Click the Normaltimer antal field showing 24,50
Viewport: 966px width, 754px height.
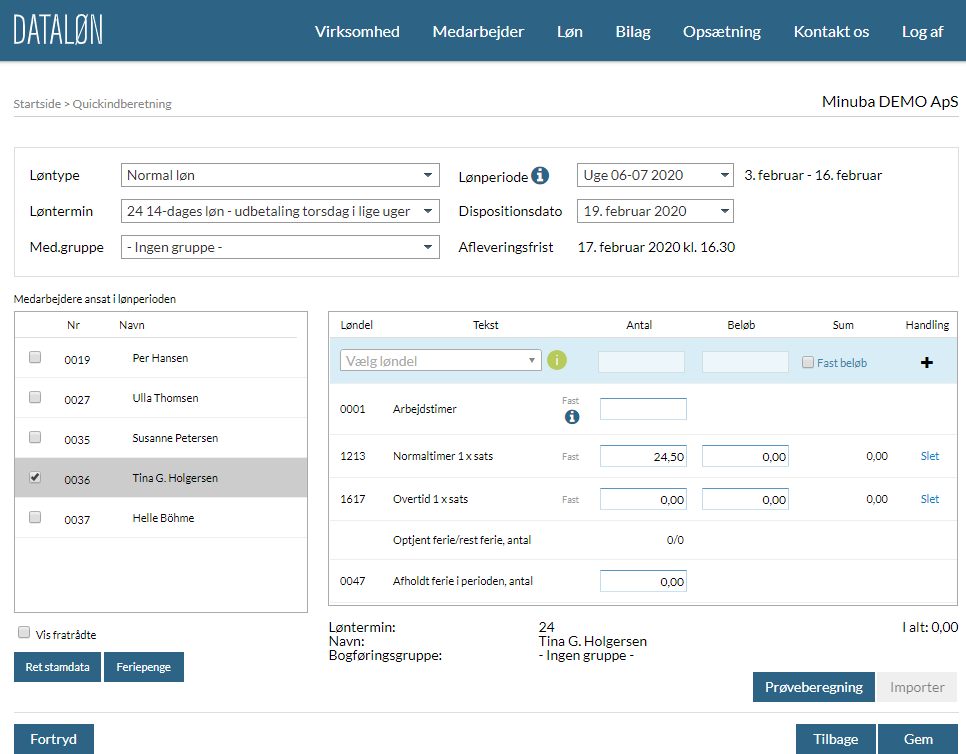tap(643, 456)
